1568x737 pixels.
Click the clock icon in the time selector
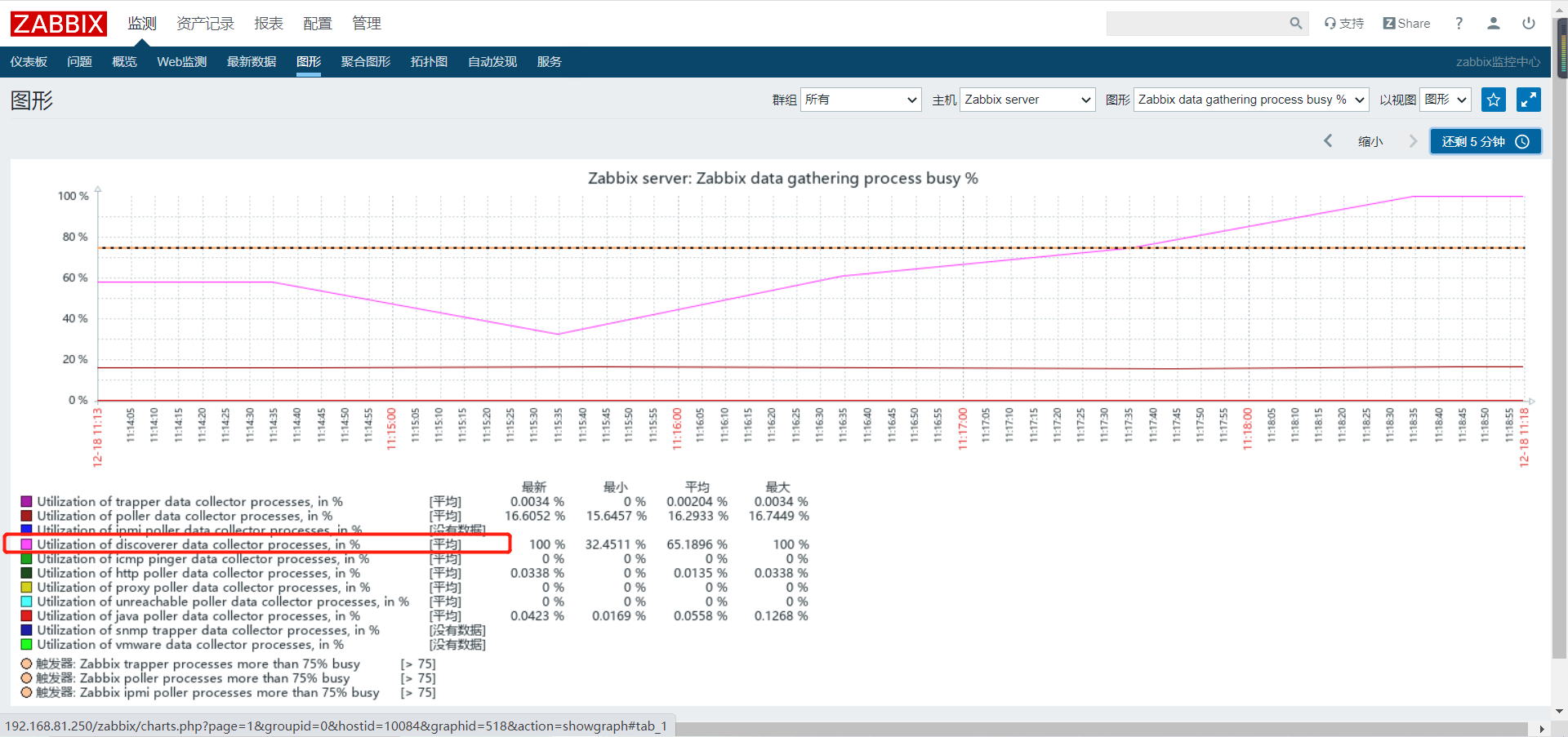coord(1522,141)
